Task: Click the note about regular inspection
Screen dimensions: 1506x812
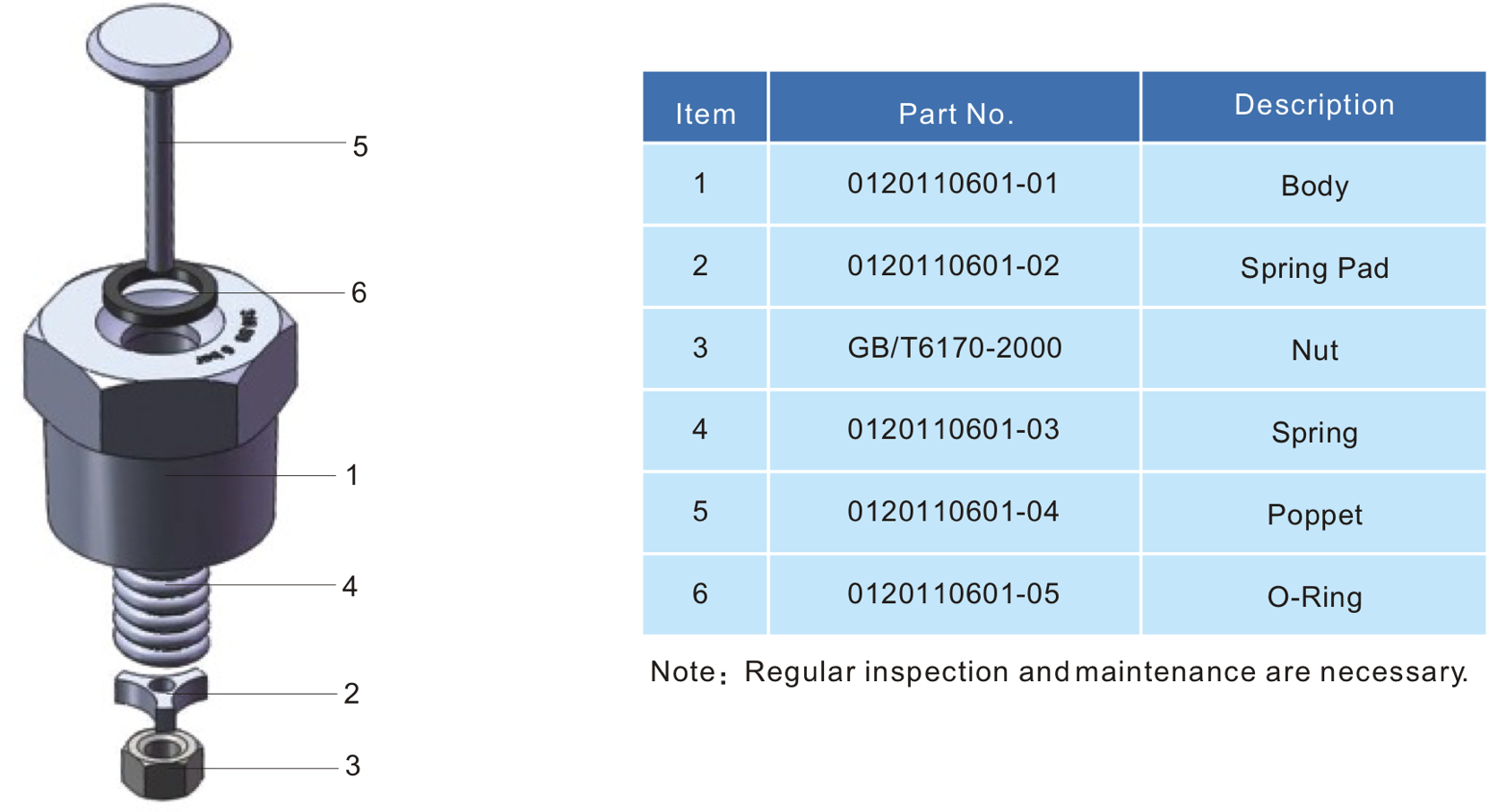Action: 1060,671
